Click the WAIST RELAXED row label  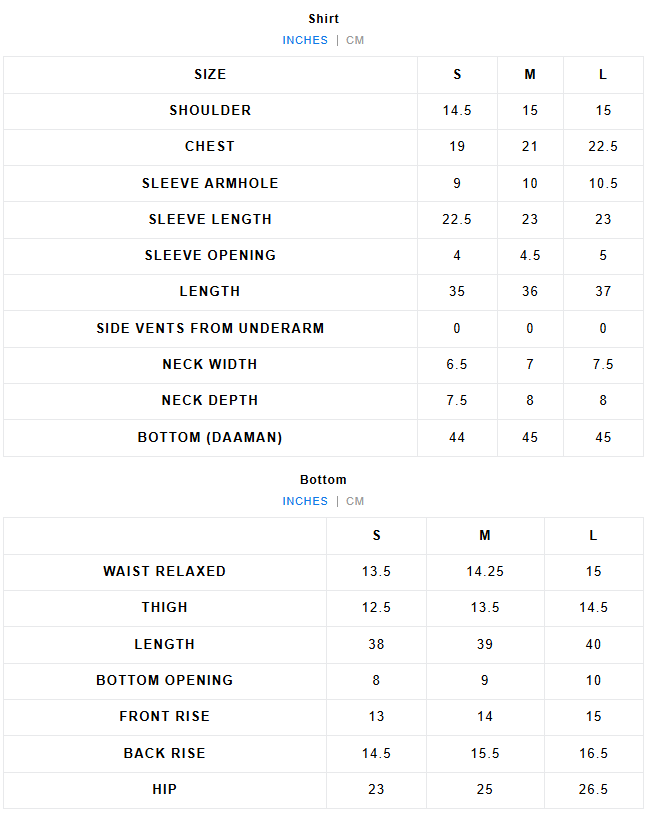[x=165, y=571]
